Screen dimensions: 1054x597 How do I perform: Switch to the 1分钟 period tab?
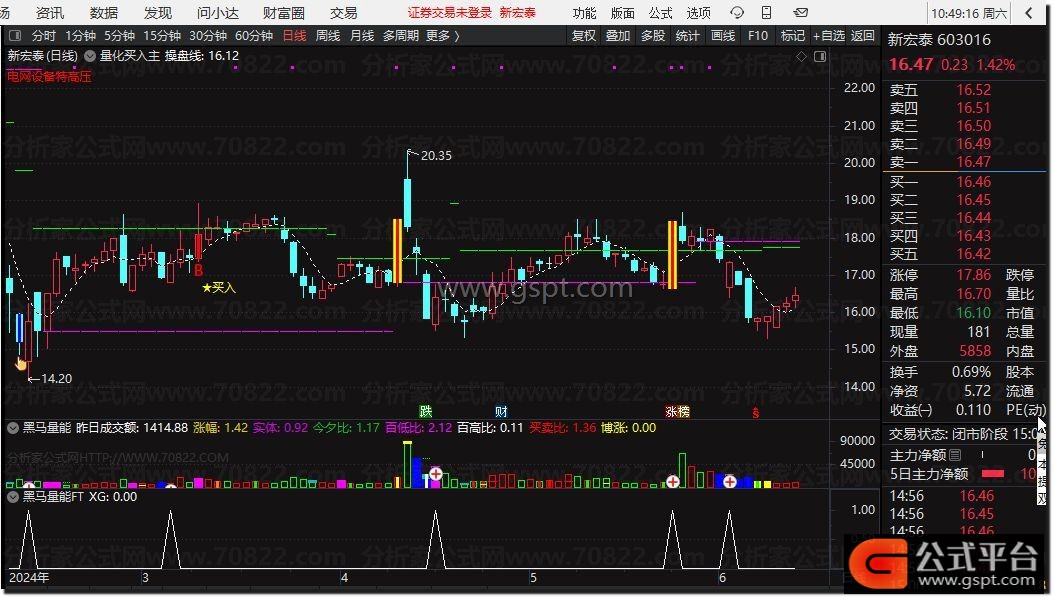pos(81,36)
